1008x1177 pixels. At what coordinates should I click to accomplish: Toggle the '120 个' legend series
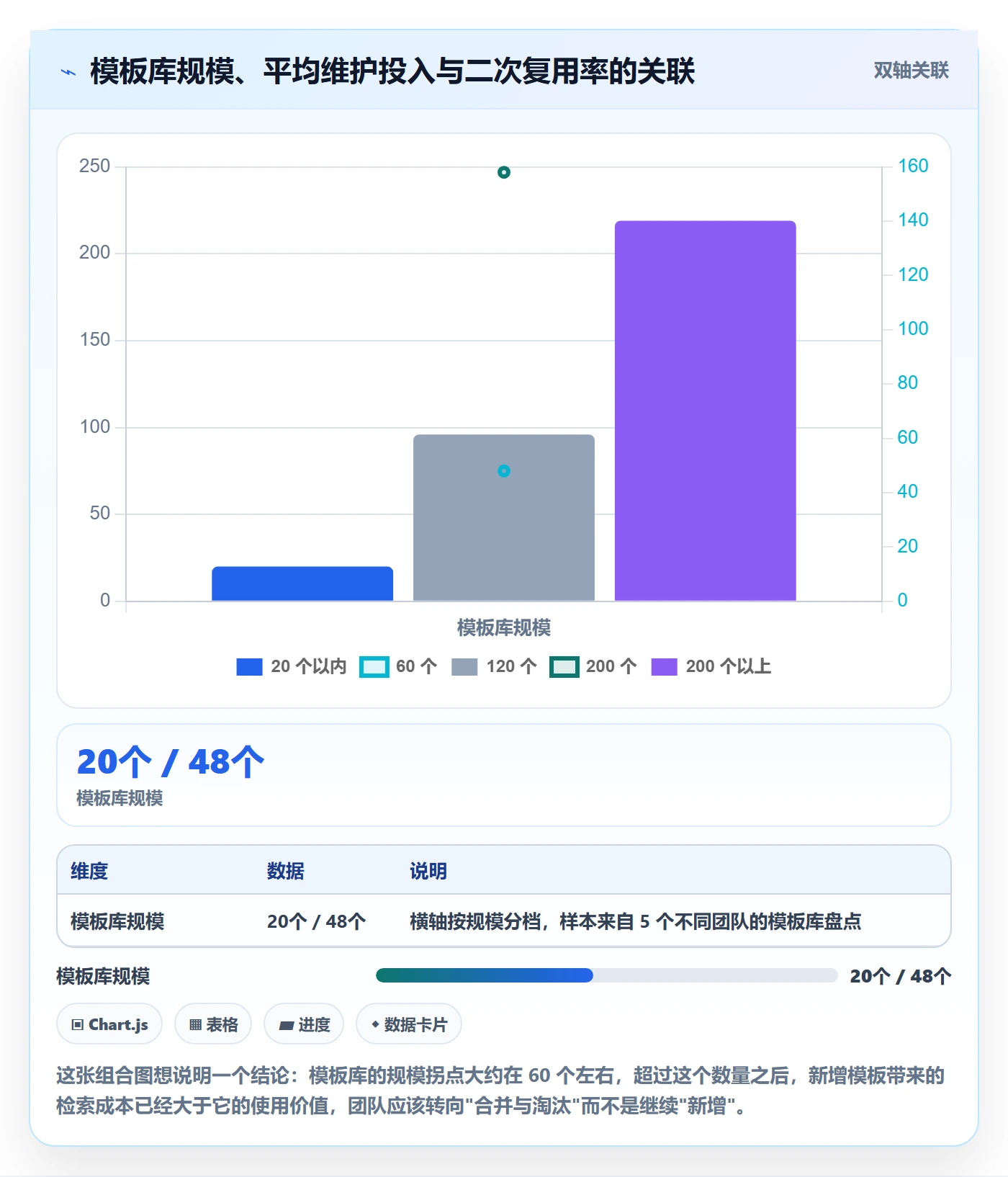pyautogui.click(x=494, y=666)
